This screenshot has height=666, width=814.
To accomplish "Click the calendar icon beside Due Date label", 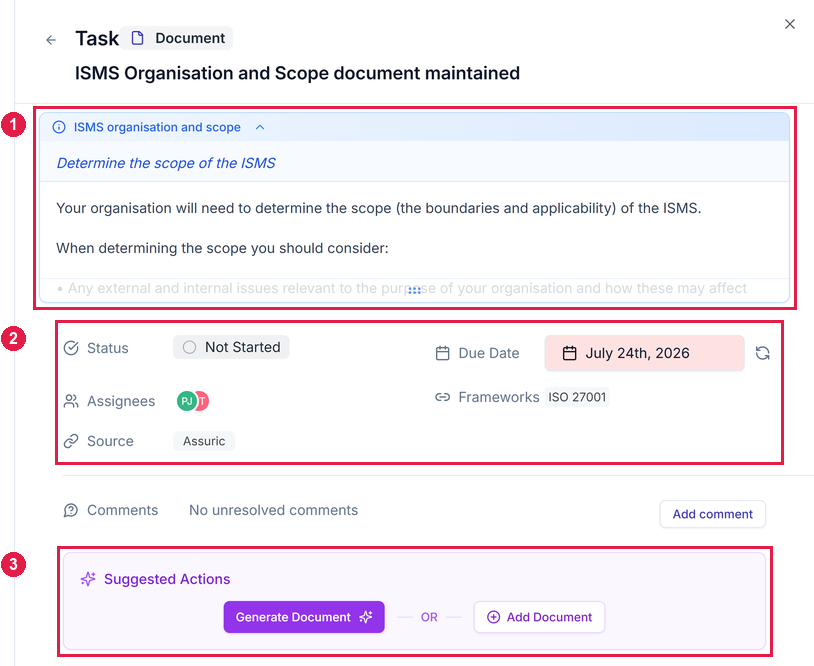I will [442, 354].
